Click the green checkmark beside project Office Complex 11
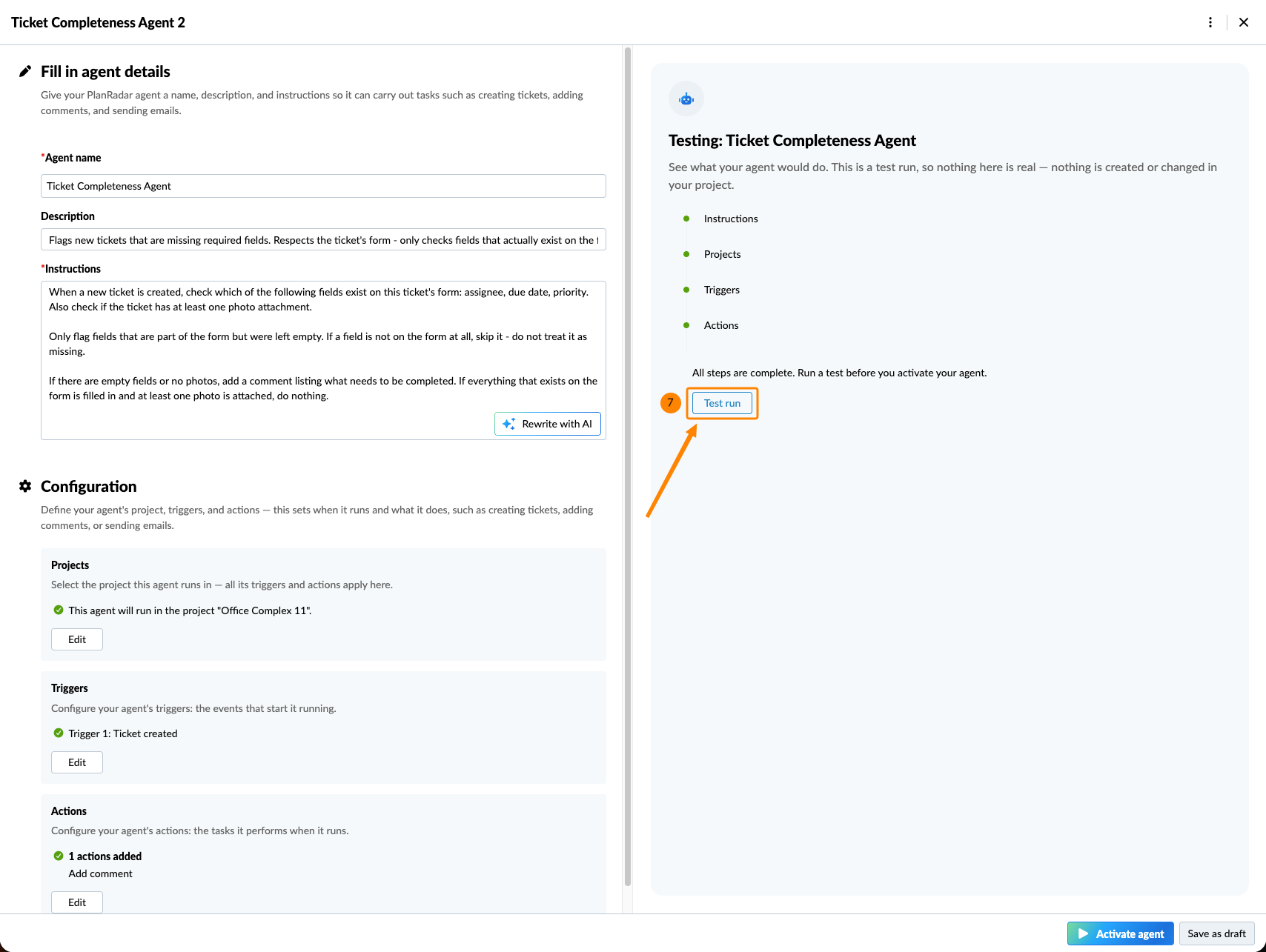This screenshot has height=952, width=1266. 59,610
